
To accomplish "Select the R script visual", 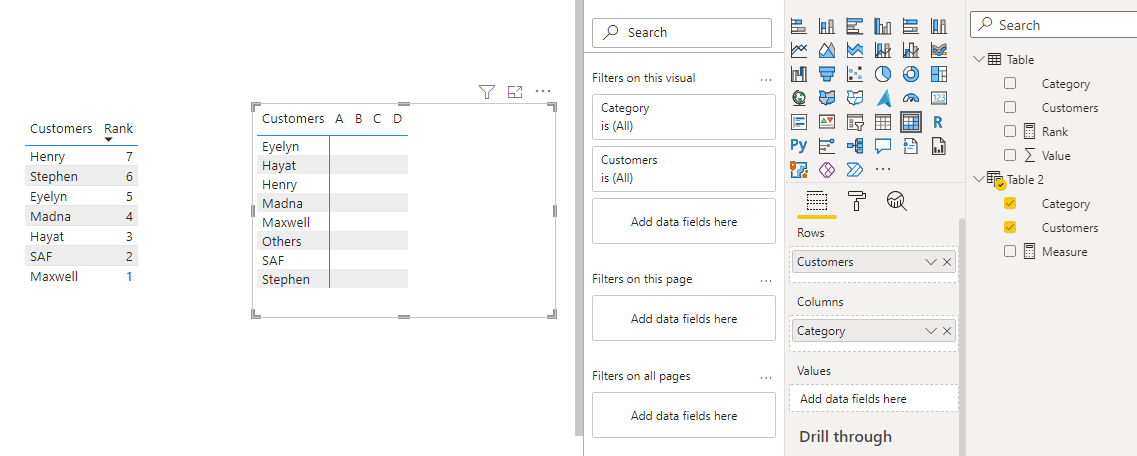I will tap(939, 122).
